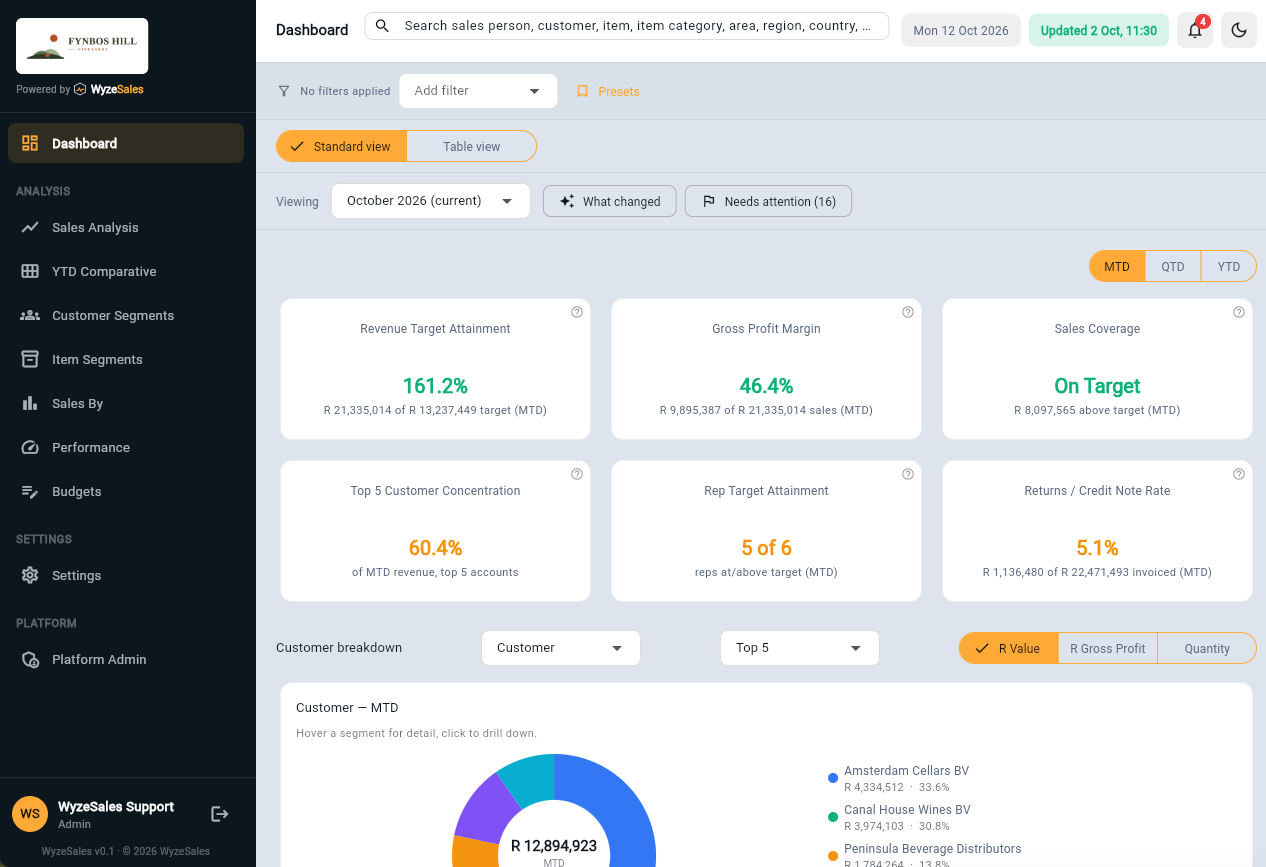The image size is (1266, 867).
Task: Open the notifications bell icon
Action: 1195,30
